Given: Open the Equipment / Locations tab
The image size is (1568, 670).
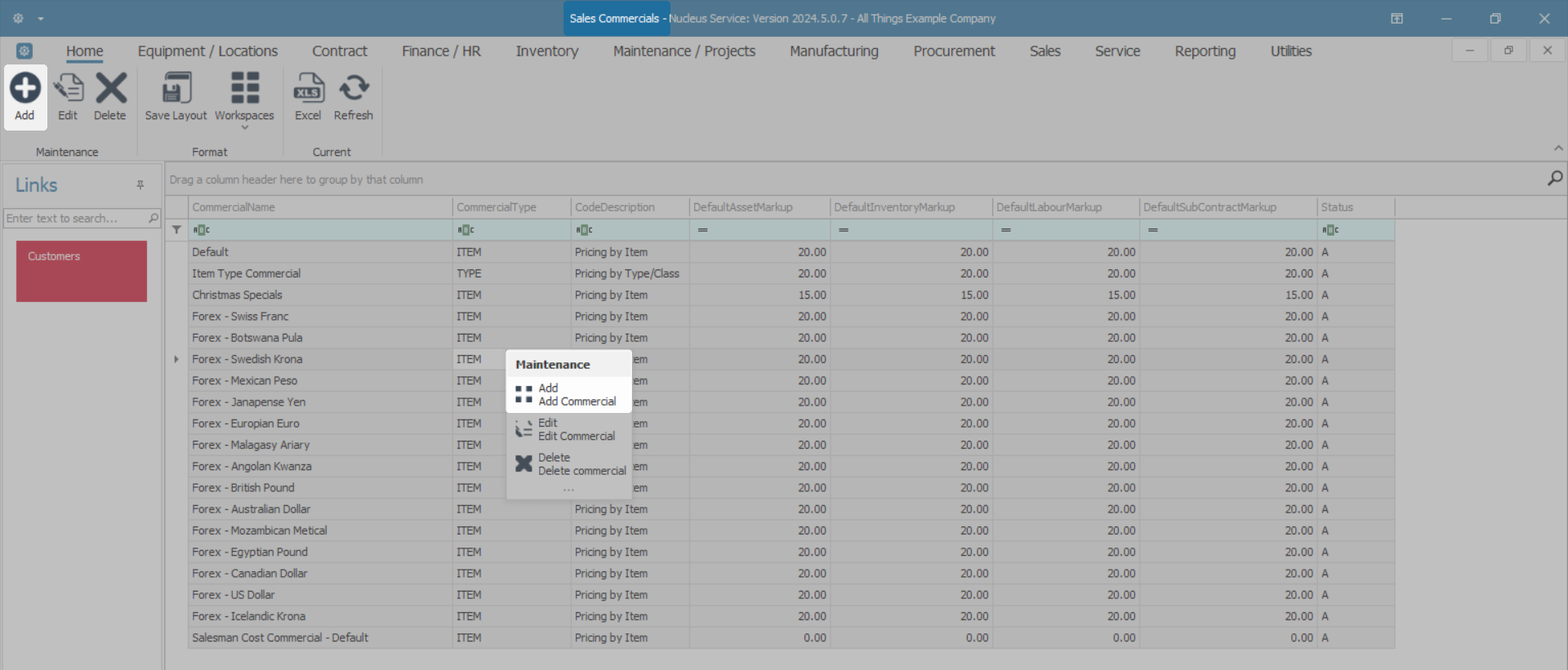Looking at the screenshot, I should coord(207,51).
